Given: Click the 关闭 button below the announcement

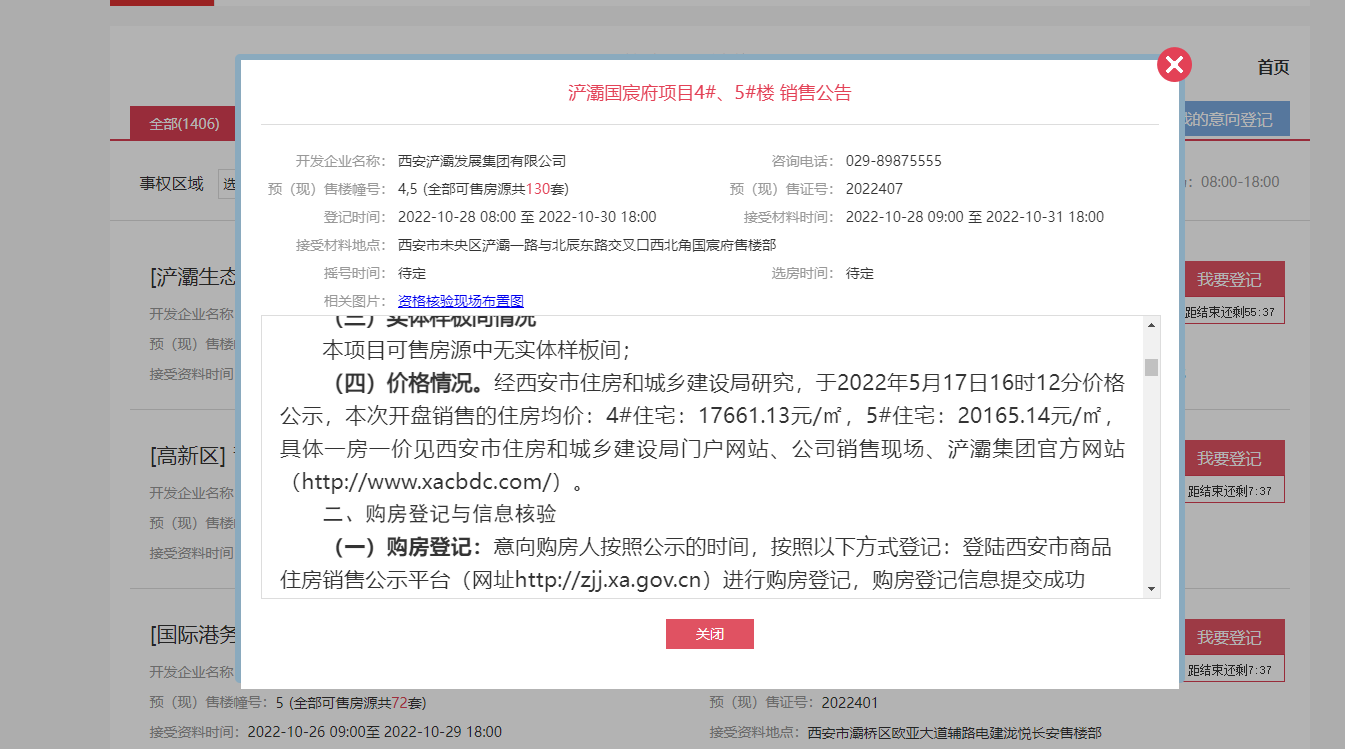Looking at the screenshot, I should [x=709, y=634].
